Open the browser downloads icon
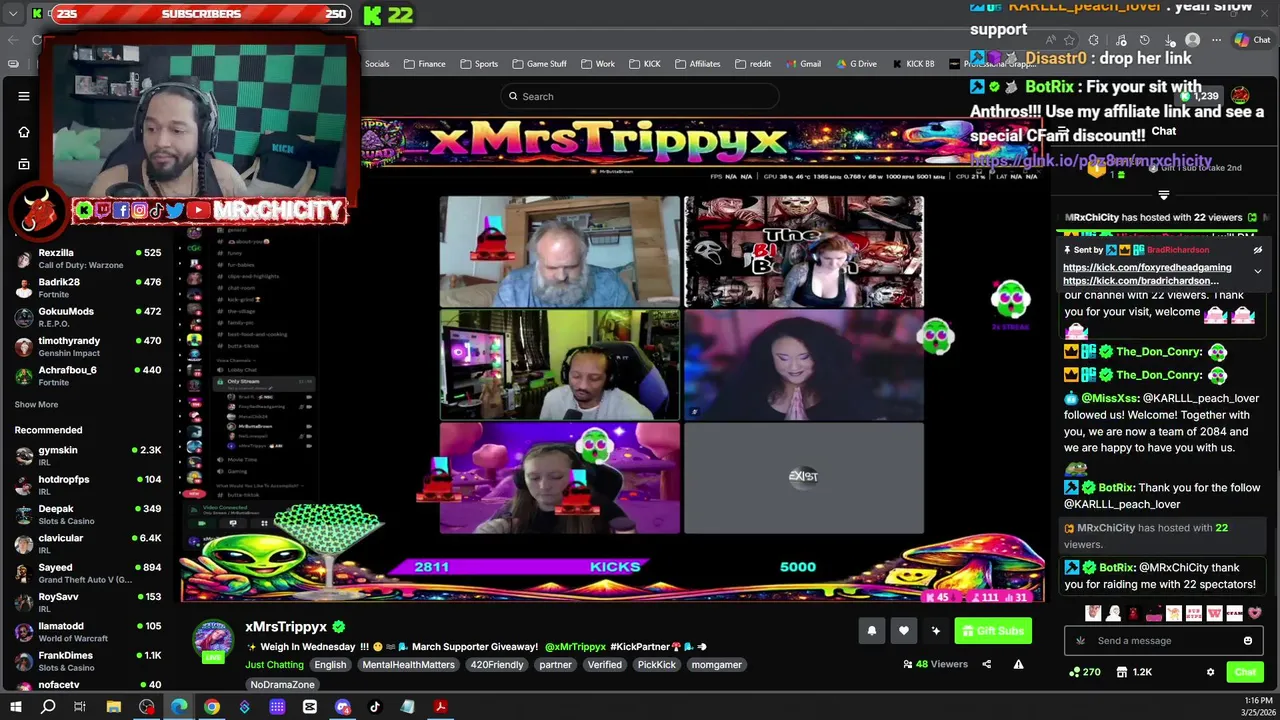Viewport: 1280px width, 720px height. tap(1168, 40)
